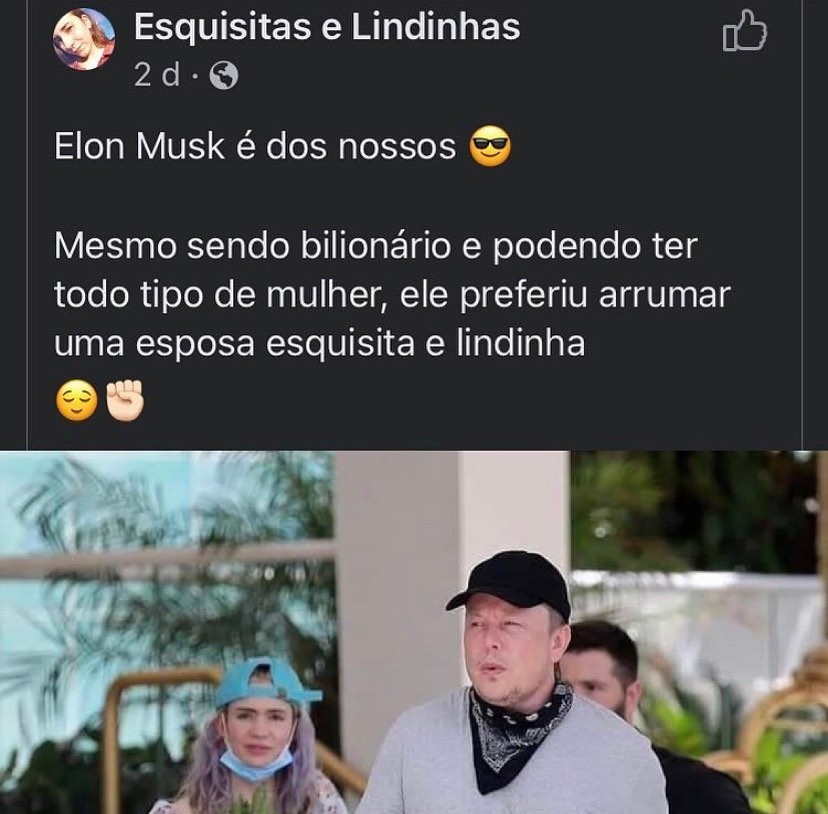Click the sunglasses emoji after "nossos"
828x814 pixels.
pyautogui.click(x=491, y=146)
